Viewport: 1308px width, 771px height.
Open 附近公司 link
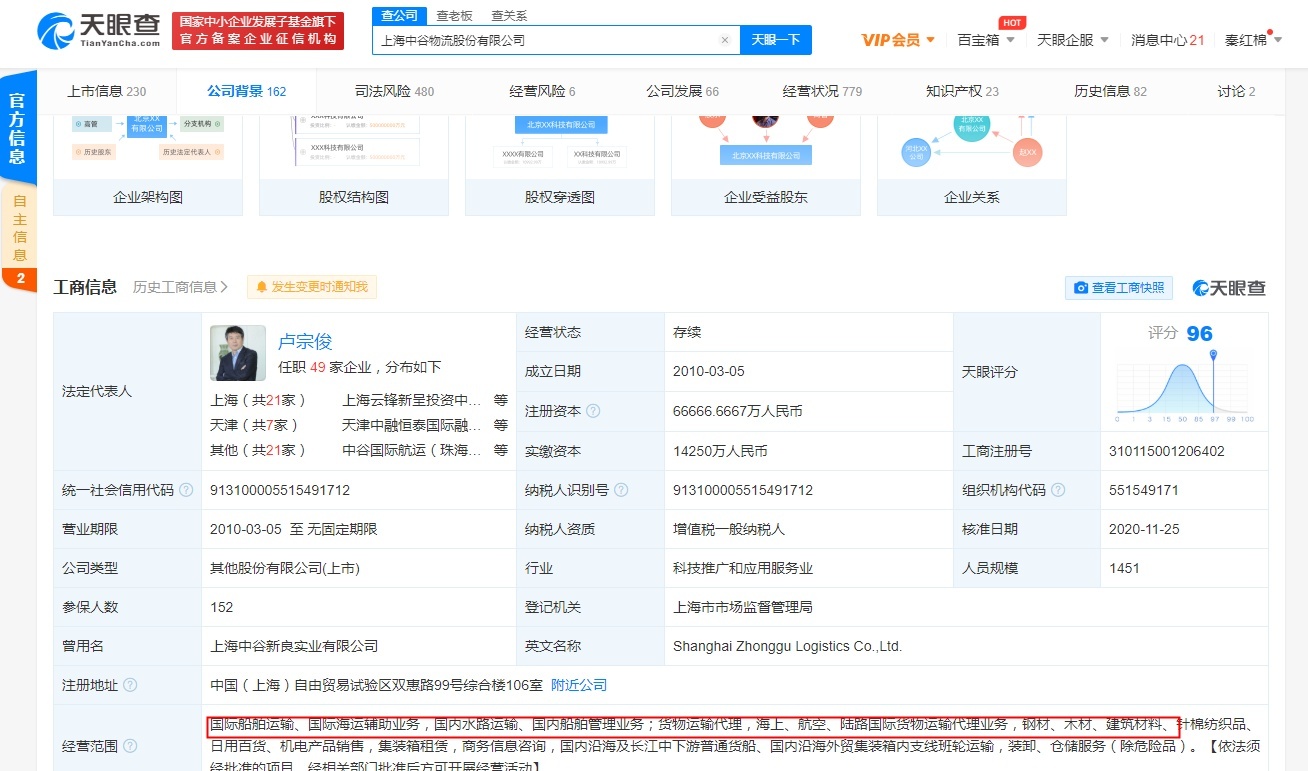579,686
